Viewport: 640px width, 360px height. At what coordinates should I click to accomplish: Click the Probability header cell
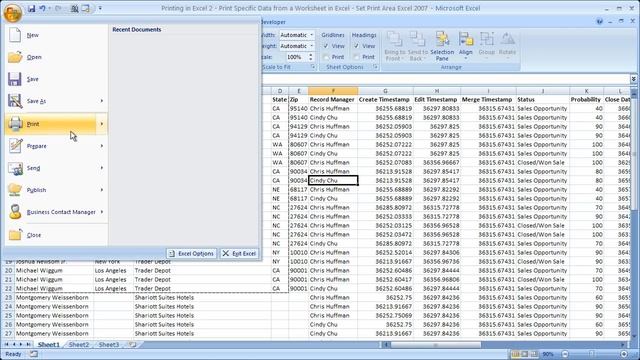point(586,100)
